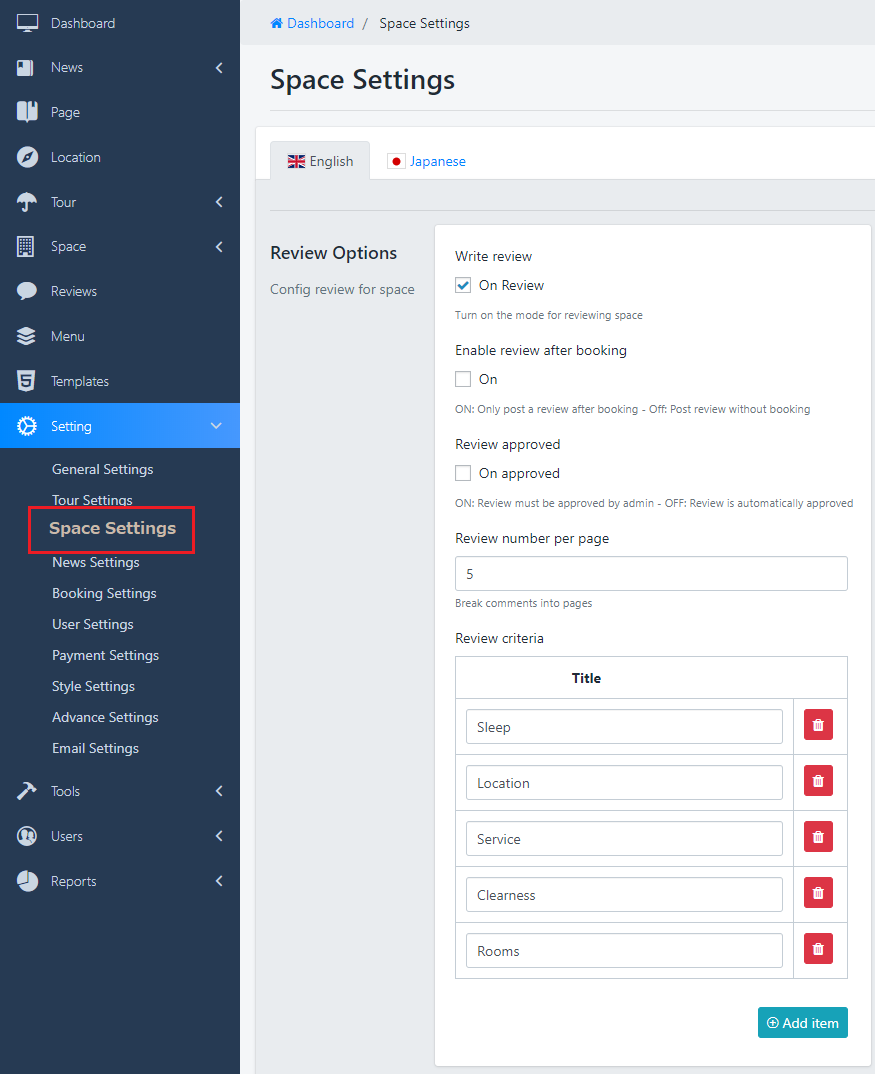Click the Service criteria title field
Image resolution: width=875 pixels, height=1074 pixels.
pos(624,839)
